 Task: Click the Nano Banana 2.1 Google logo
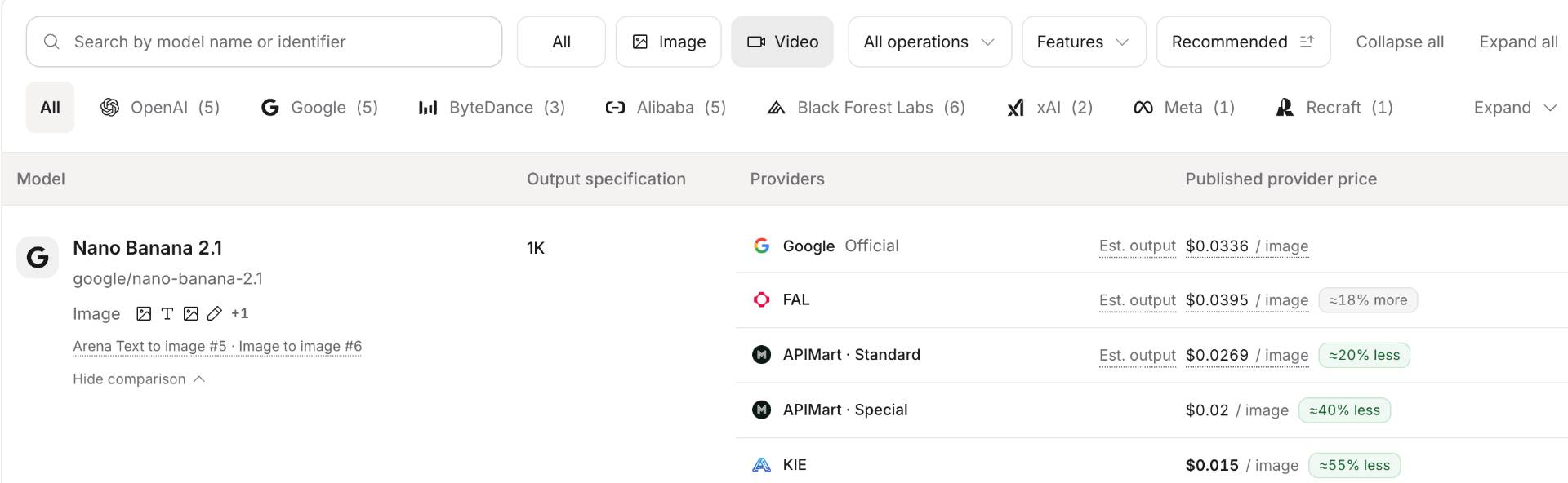[x=38, y=258]
